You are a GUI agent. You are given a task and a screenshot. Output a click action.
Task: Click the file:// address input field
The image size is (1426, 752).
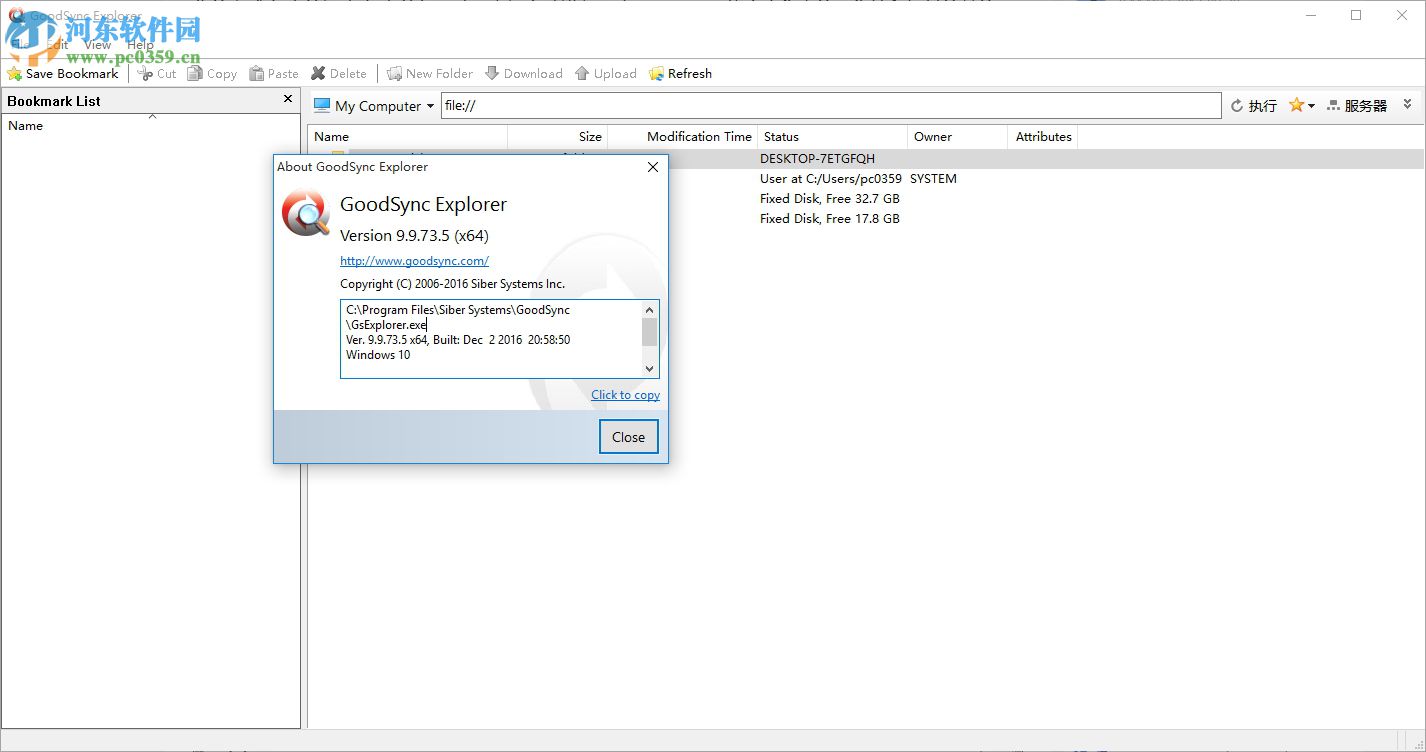click(x=830, y=106)
